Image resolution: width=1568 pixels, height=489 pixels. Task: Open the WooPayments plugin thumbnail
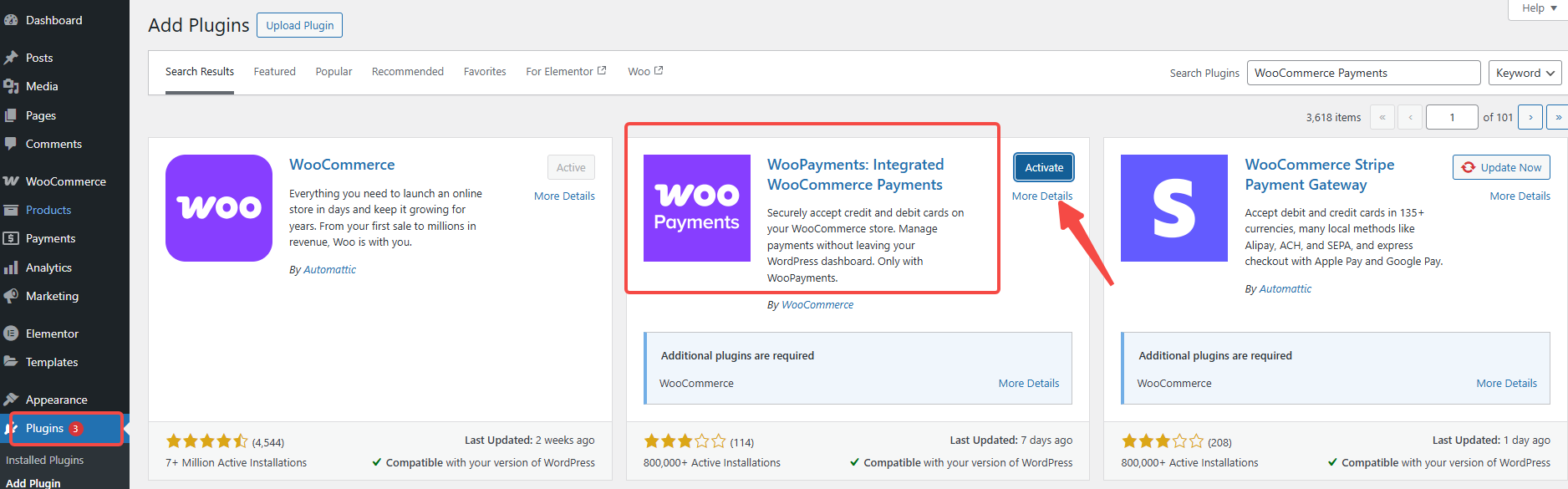click(696, 208)
